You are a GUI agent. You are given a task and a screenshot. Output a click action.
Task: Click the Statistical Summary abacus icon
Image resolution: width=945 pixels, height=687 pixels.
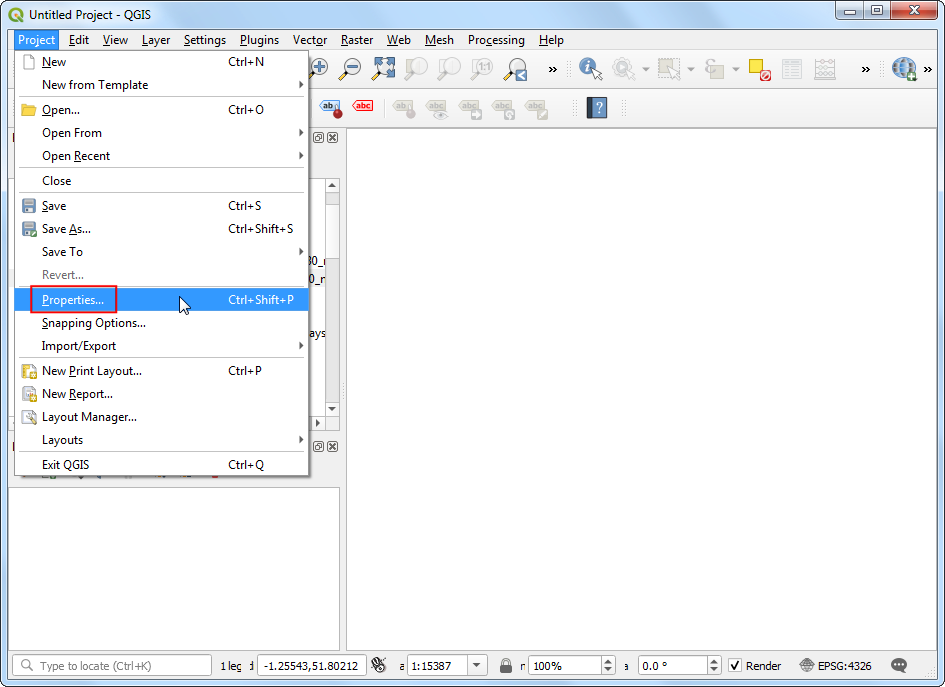[x=825, y=69]
